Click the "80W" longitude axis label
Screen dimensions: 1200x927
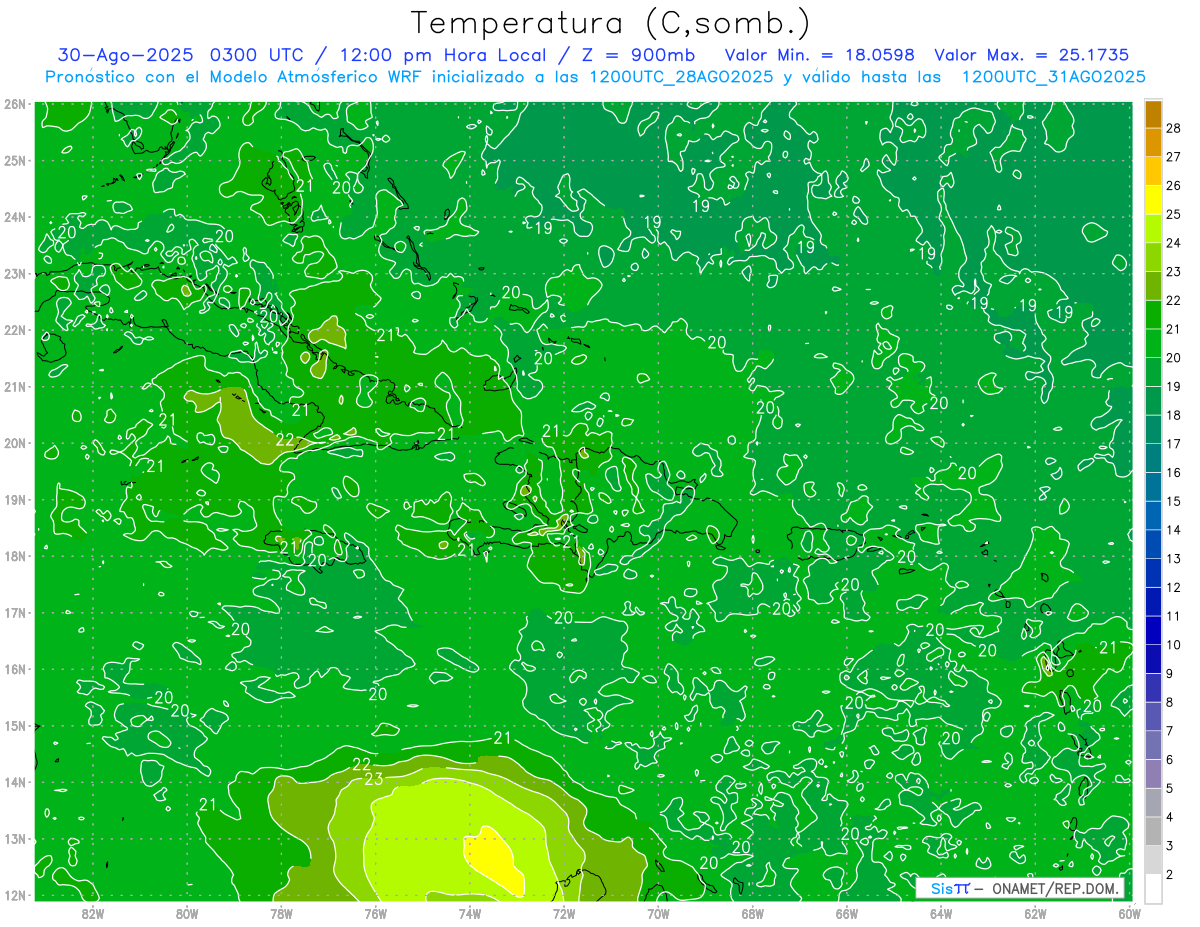187,912
